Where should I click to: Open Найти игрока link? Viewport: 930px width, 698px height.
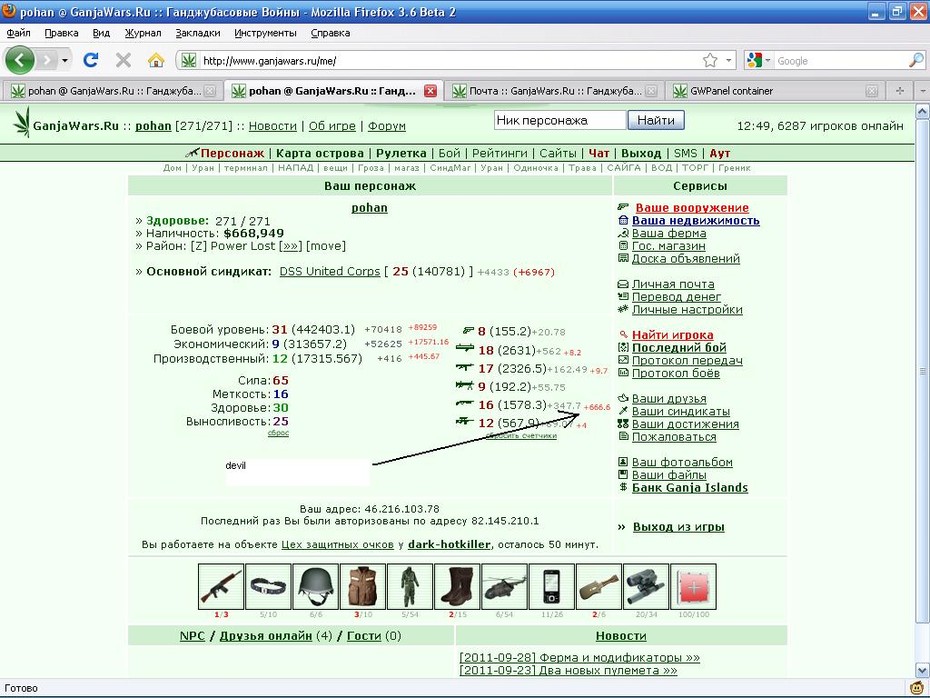(672, 335)
